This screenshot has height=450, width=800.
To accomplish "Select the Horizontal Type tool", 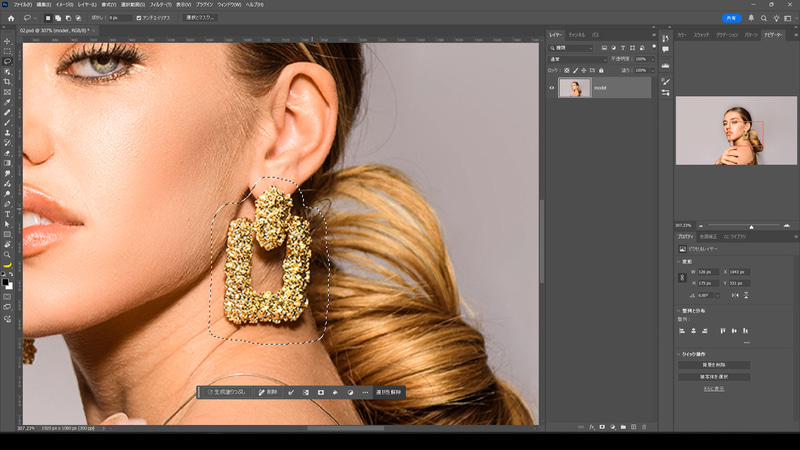I will pyautogui.click(x=7, y=214).
